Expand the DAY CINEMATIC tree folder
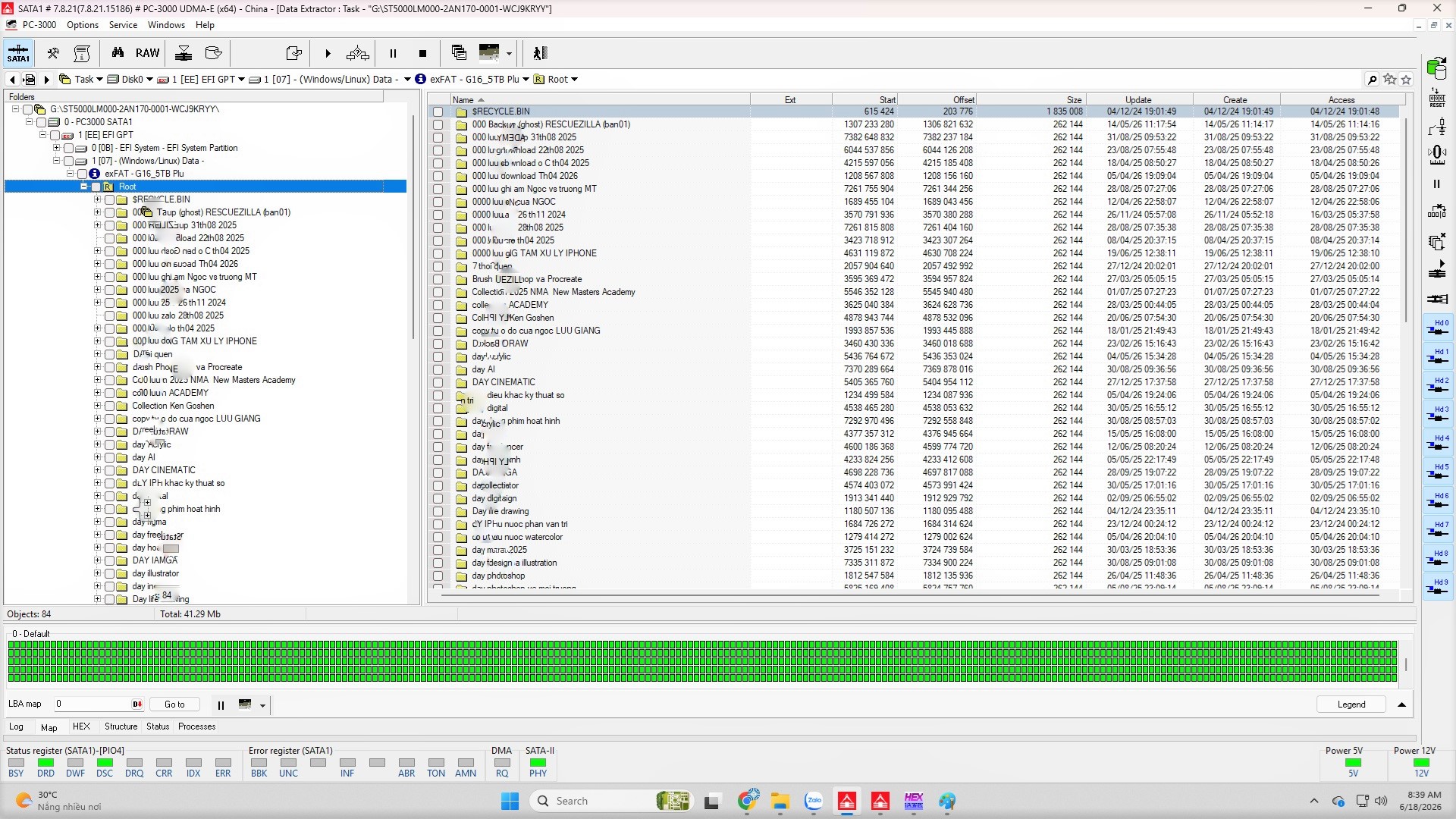Screen dimensions: 1456x819 97,470
